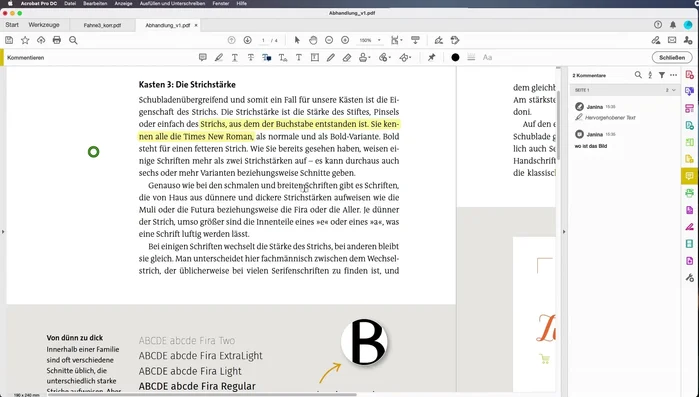Click the scrolling mode toolbar icon
Screen dimensions: 699x397
click(415, 40)
